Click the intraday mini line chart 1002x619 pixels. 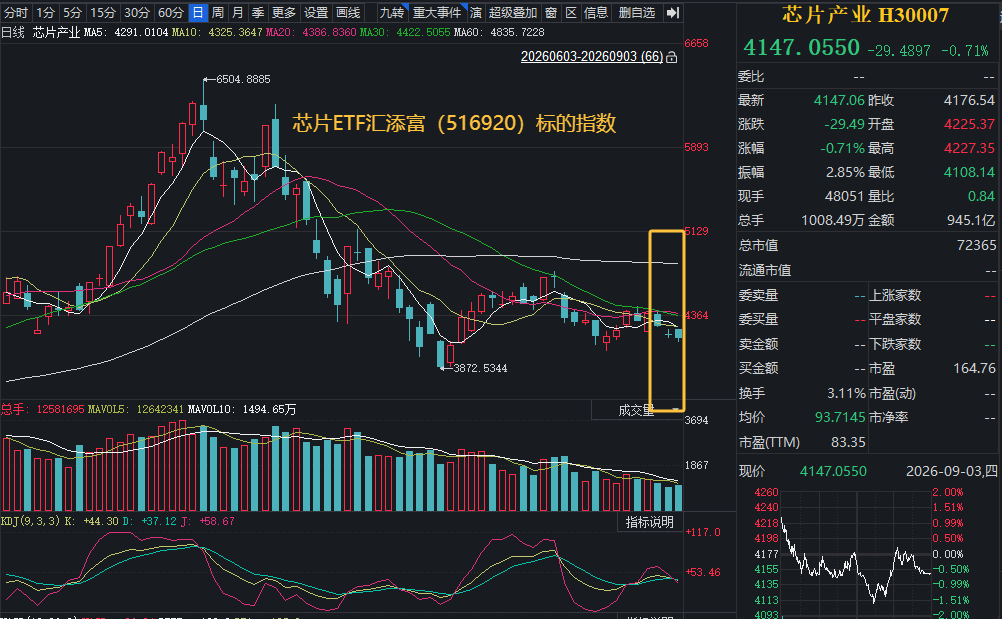click(856, 554)
